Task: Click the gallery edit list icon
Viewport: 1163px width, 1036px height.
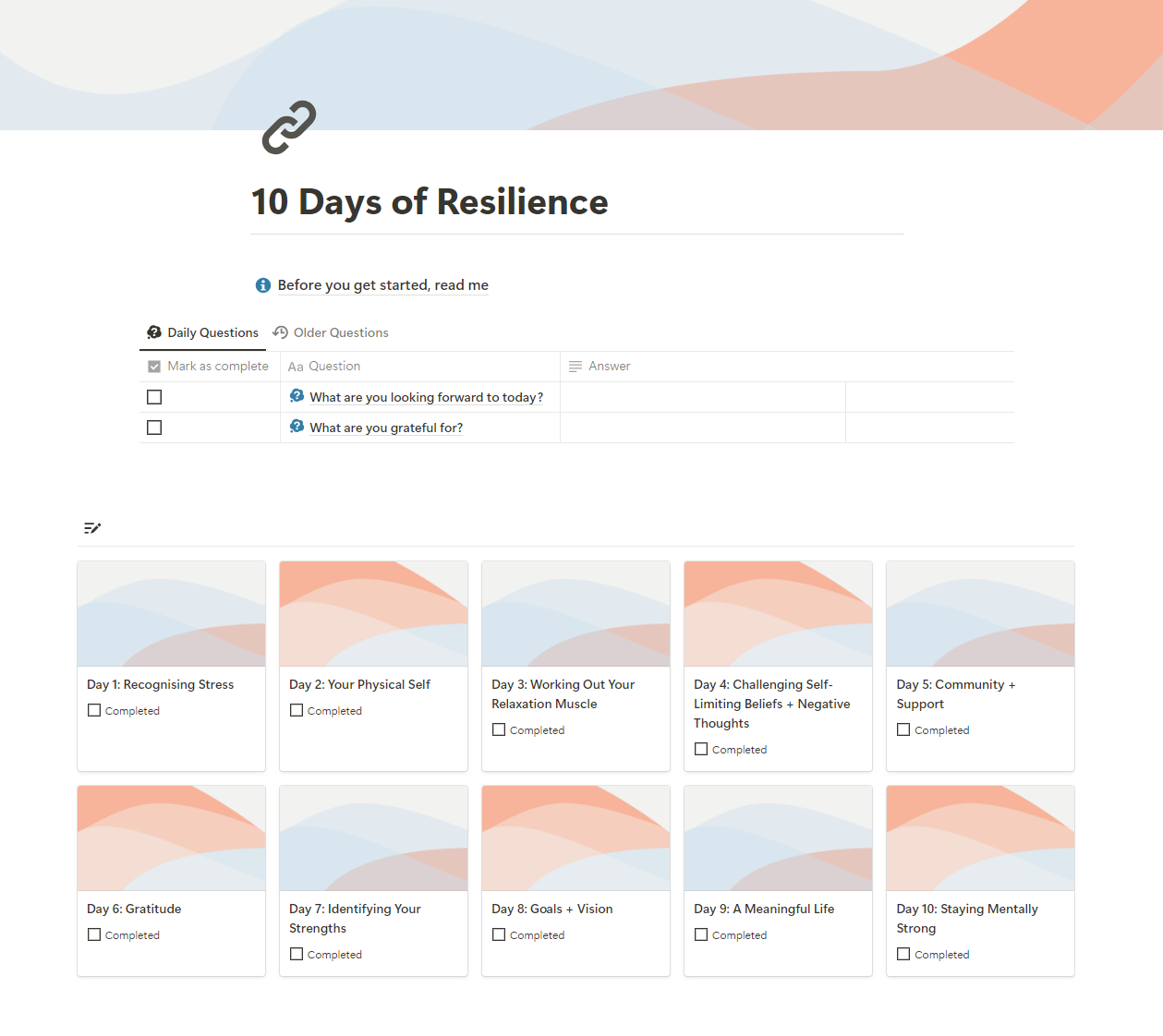Action: (x=92, y=528)
